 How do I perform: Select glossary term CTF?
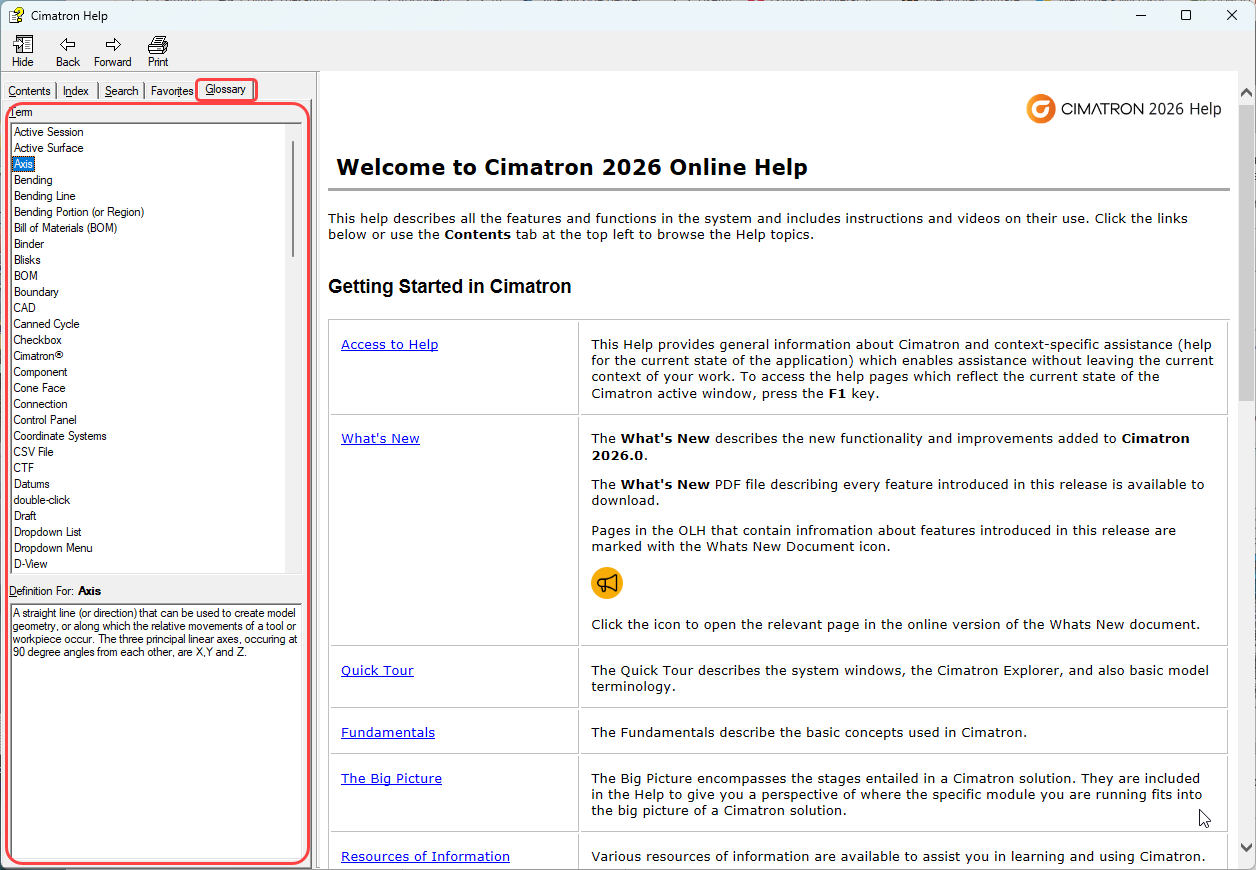tap(24, 468)
